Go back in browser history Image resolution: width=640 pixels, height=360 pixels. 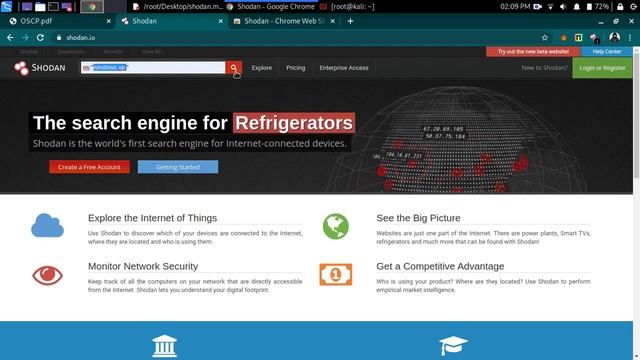tap(10, 38)
